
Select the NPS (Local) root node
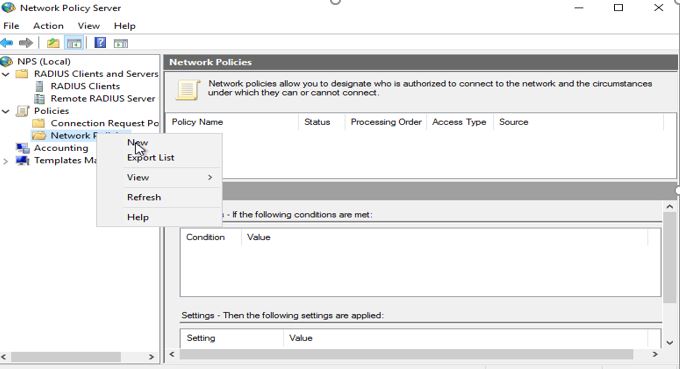(x=43, y=61)
